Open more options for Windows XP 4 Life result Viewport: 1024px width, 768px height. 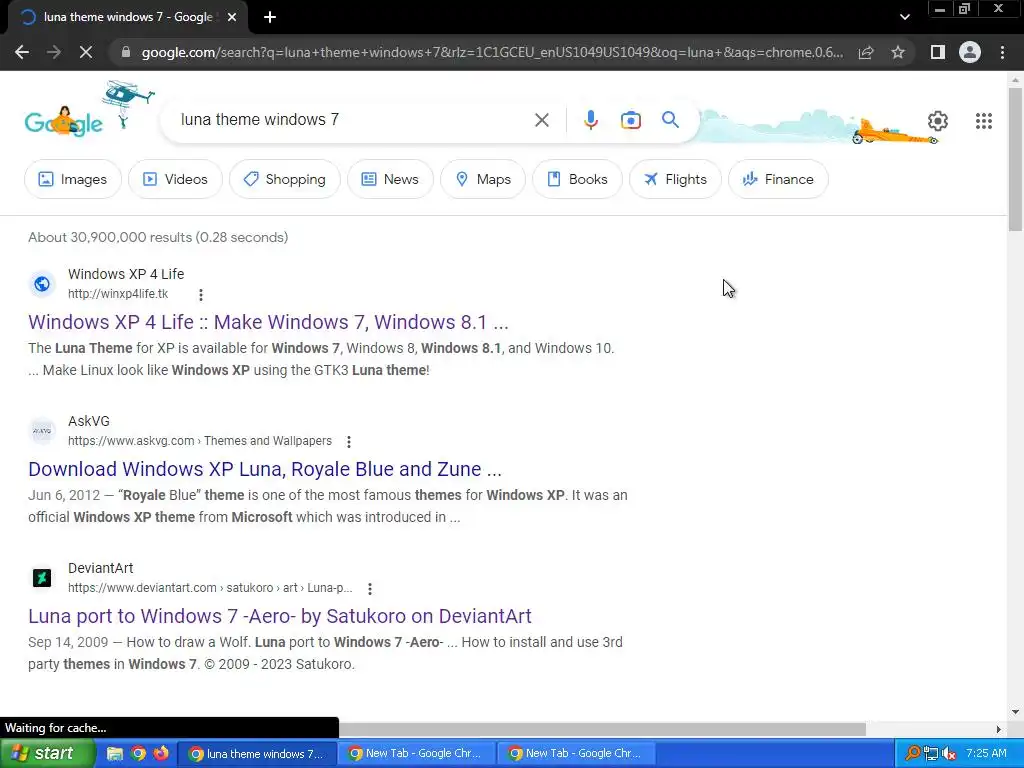[201, 295]
